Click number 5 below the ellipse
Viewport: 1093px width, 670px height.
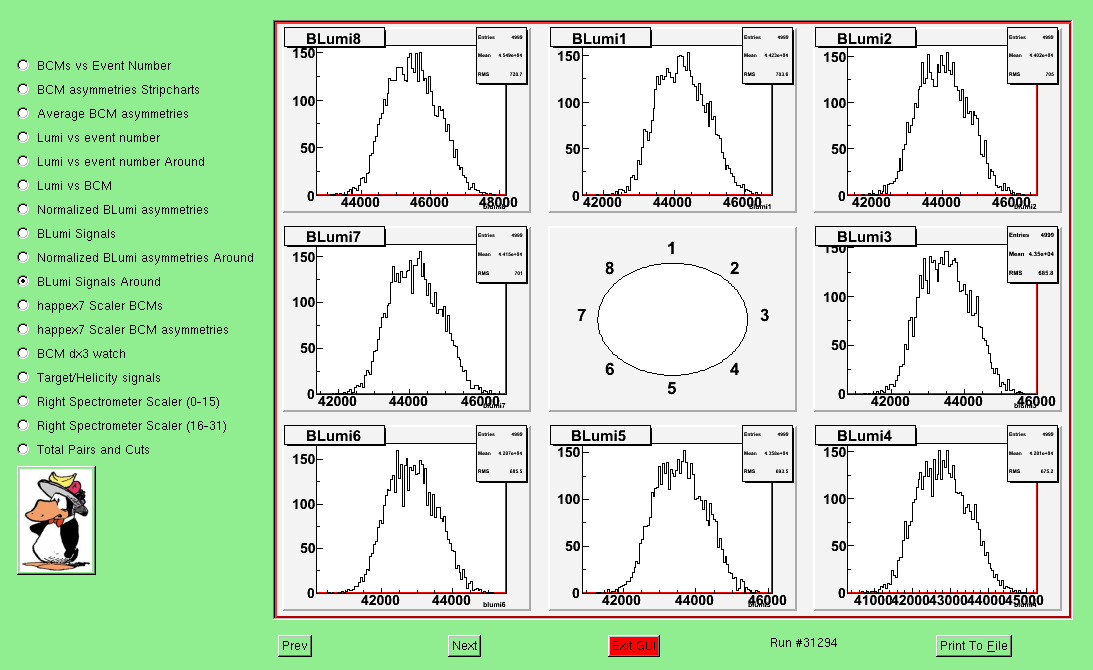coord(672,388)
